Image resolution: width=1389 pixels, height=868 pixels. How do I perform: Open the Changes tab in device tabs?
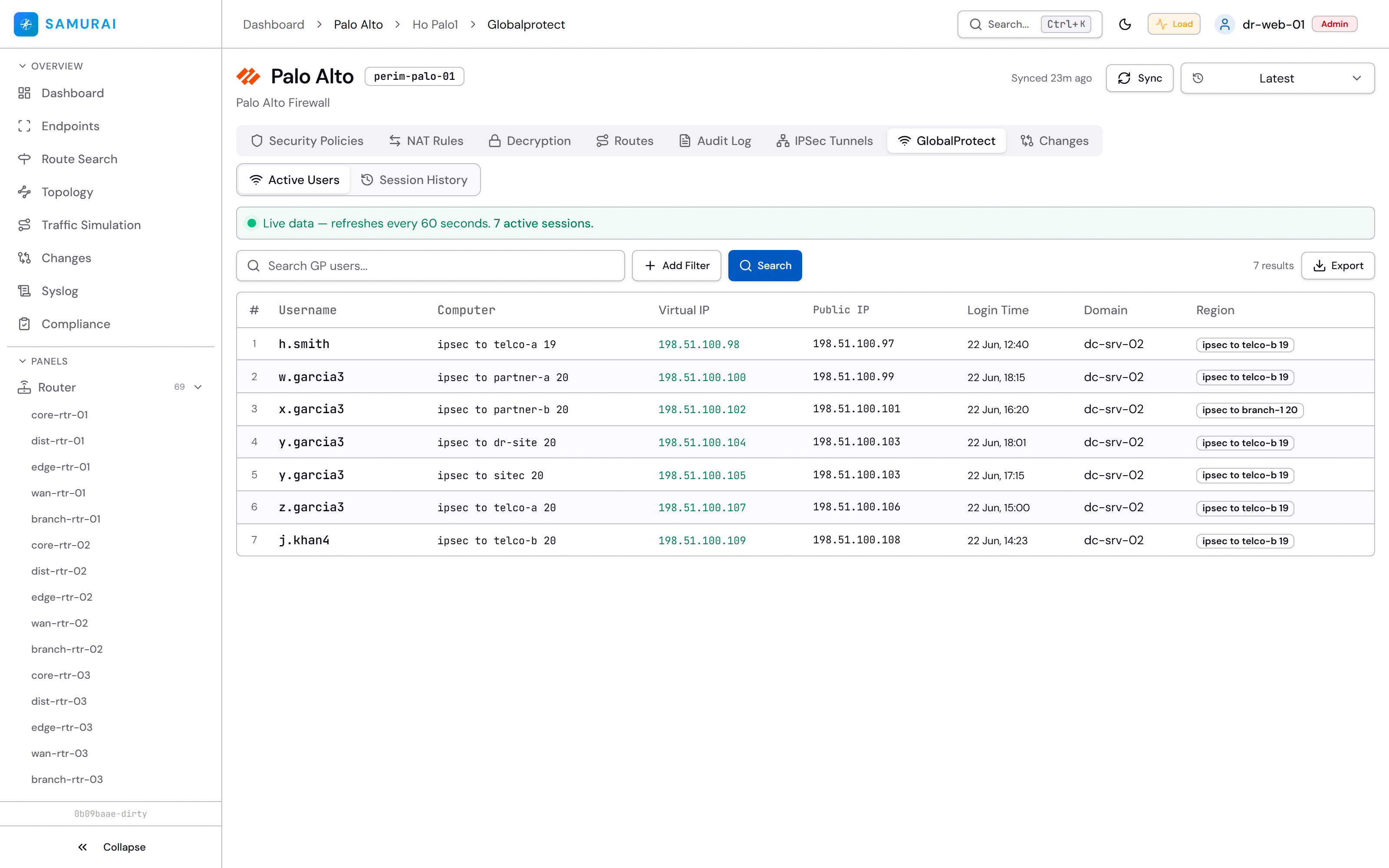click(1054, 141)
